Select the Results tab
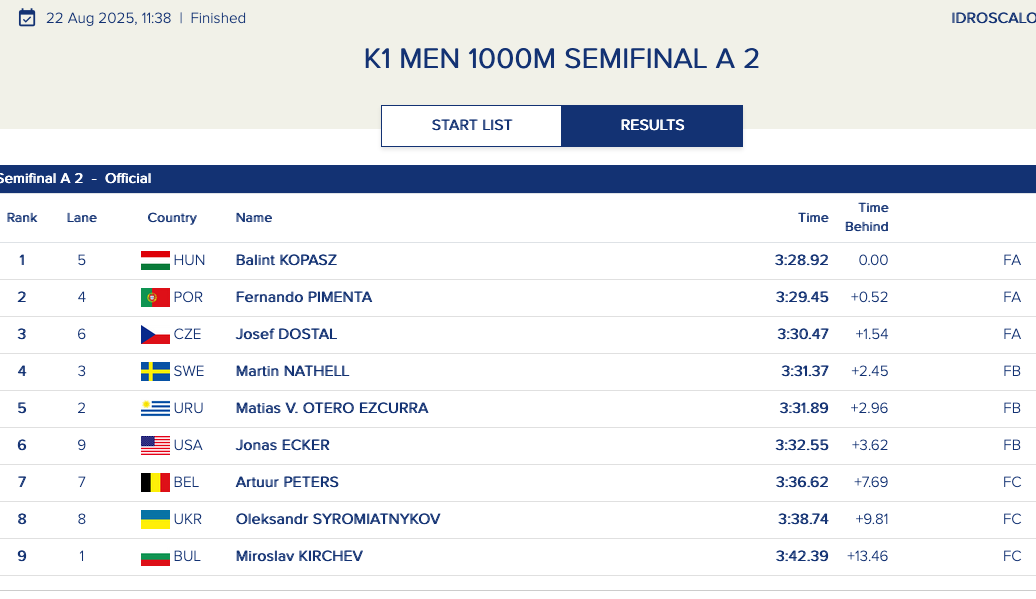Screen dimensions: 1036x599 (652, 125)
